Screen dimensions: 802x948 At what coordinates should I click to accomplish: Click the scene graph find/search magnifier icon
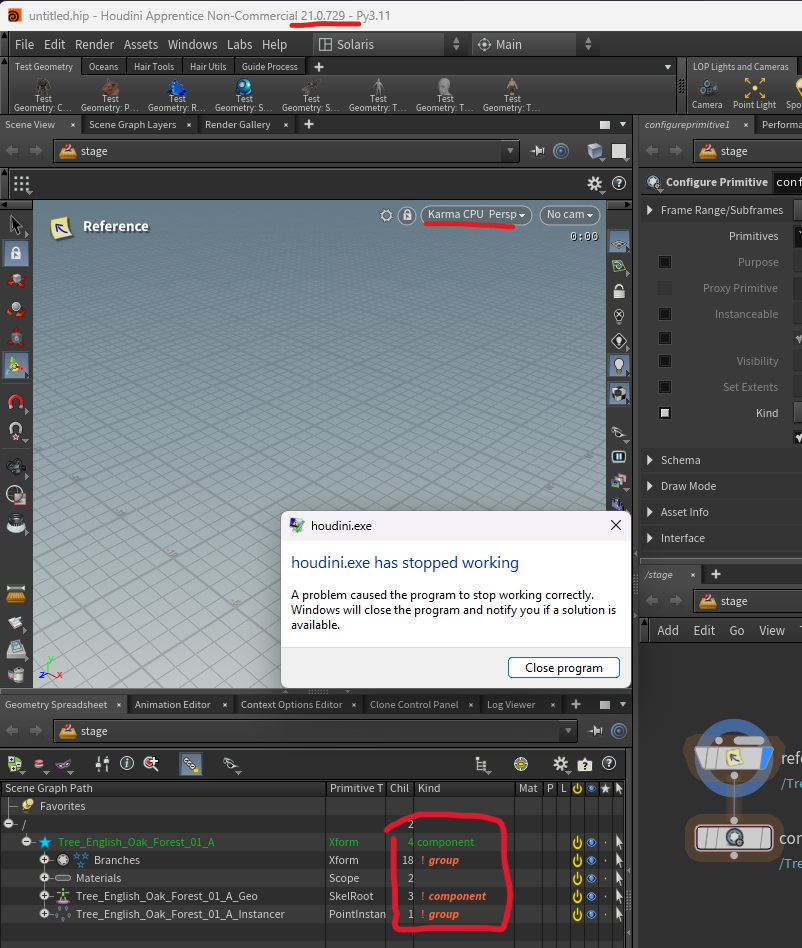(x=151, y=764)
